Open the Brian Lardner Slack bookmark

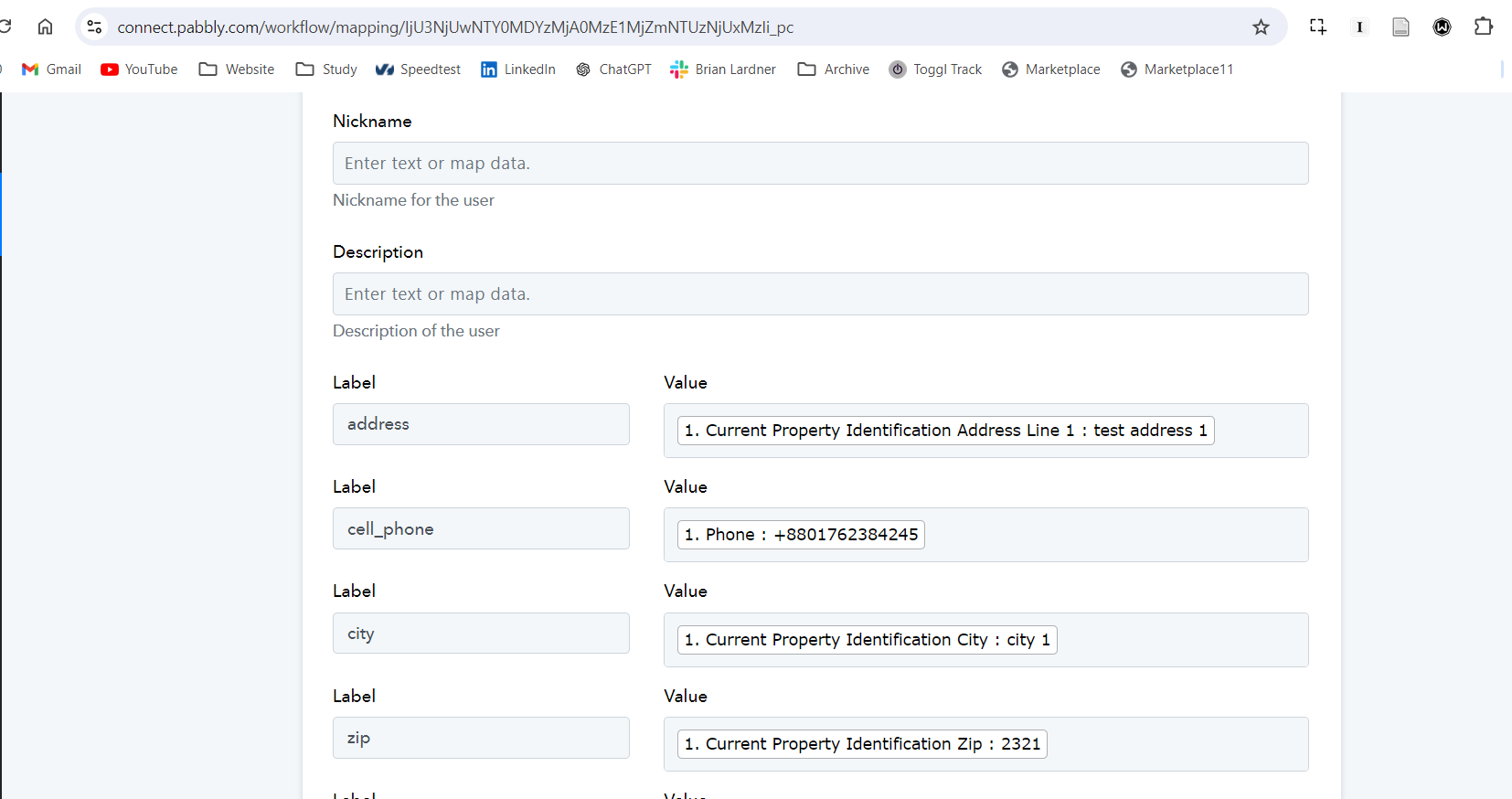723,69
